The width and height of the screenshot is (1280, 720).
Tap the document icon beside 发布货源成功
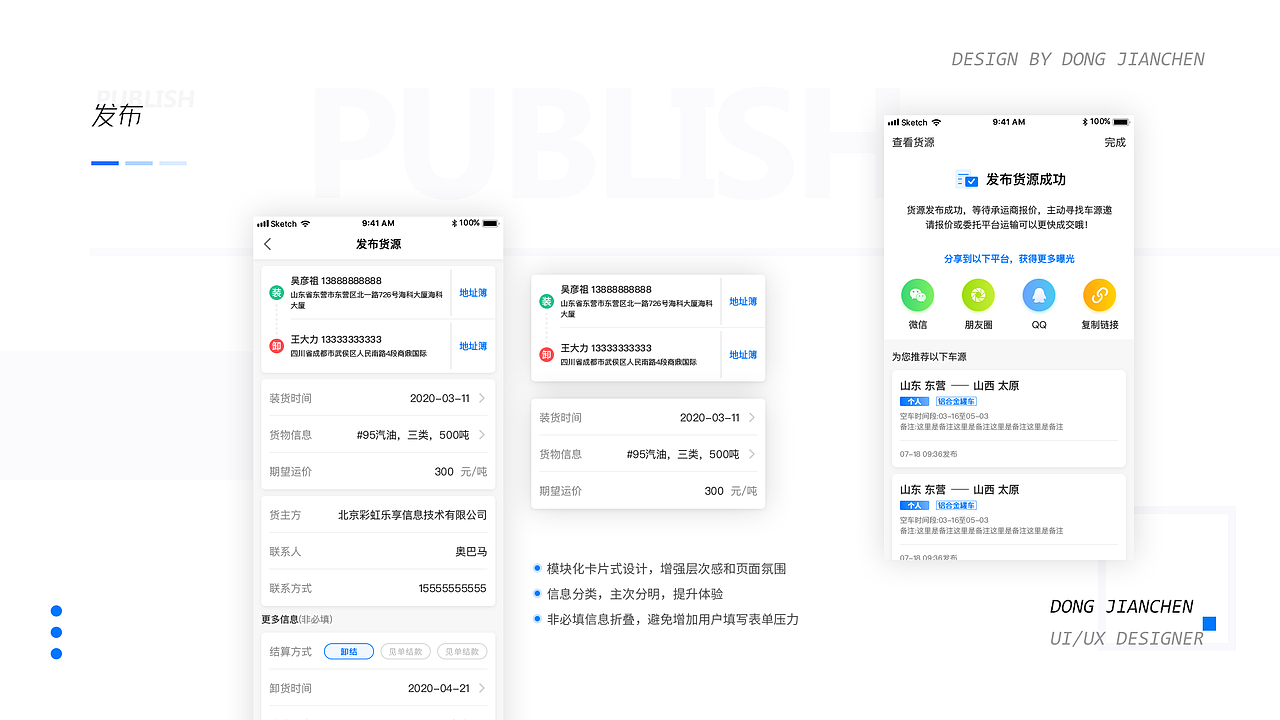coord(967,180)
